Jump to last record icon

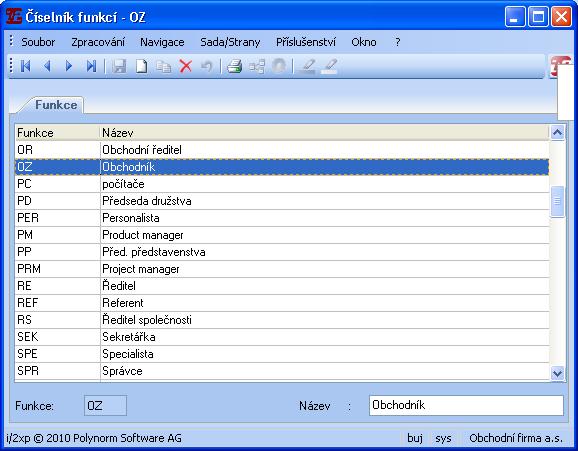coord(91,66)
